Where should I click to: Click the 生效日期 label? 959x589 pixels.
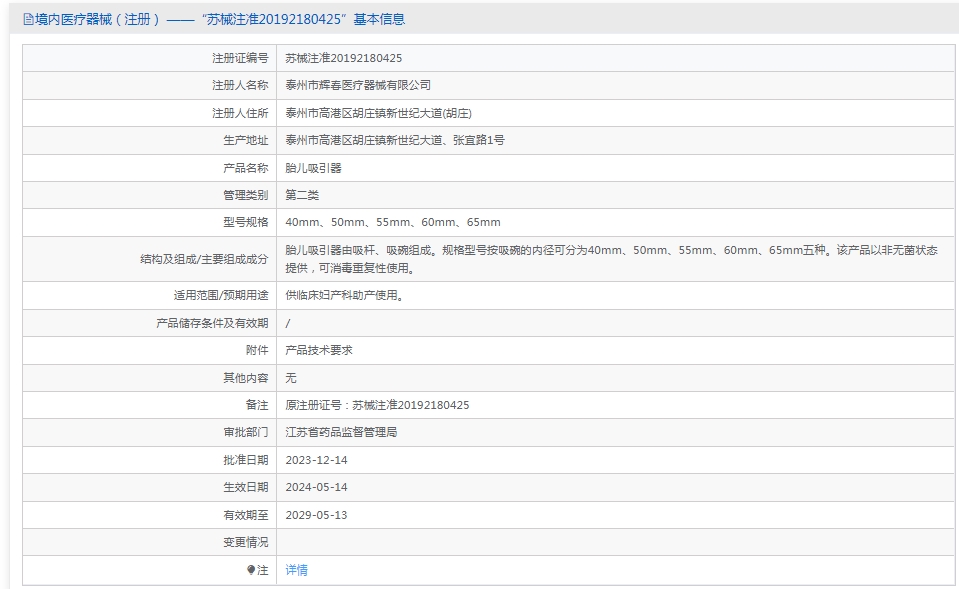tap(246, 487)
